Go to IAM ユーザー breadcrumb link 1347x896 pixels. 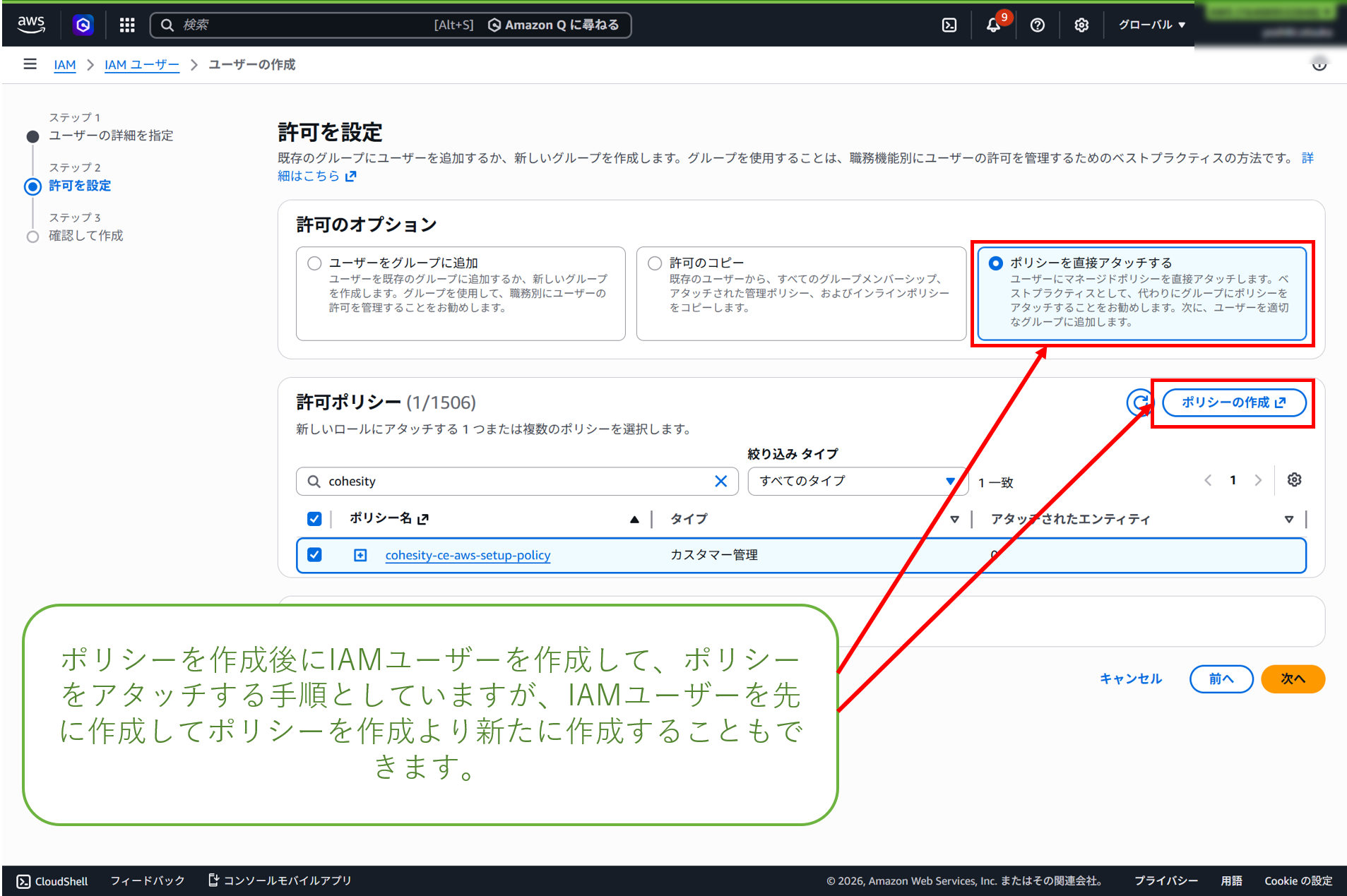142,65
